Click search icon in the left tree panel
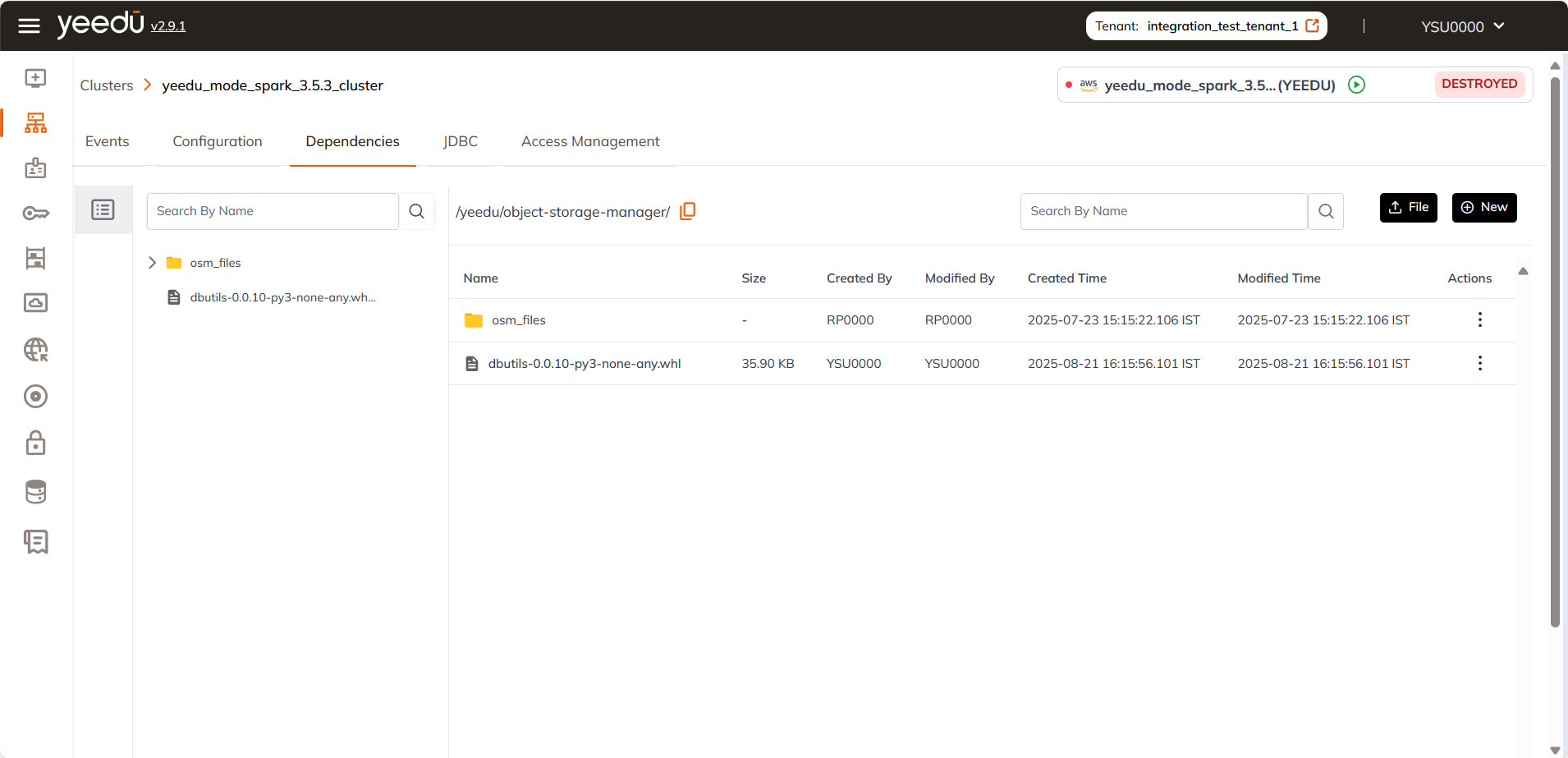The image size is (1568, 758). (416, 211)
